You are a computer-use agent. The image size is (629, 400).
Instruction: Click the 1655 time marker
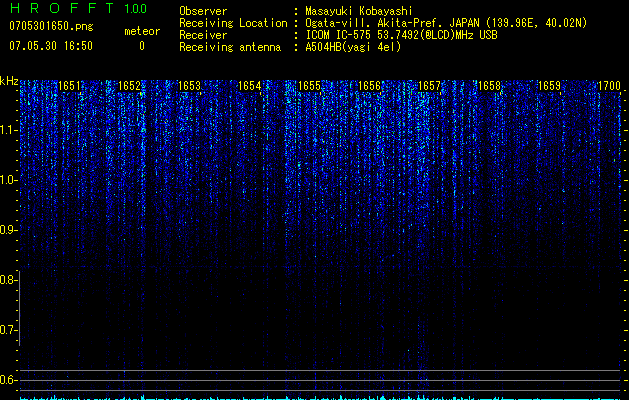coord(309,86)
